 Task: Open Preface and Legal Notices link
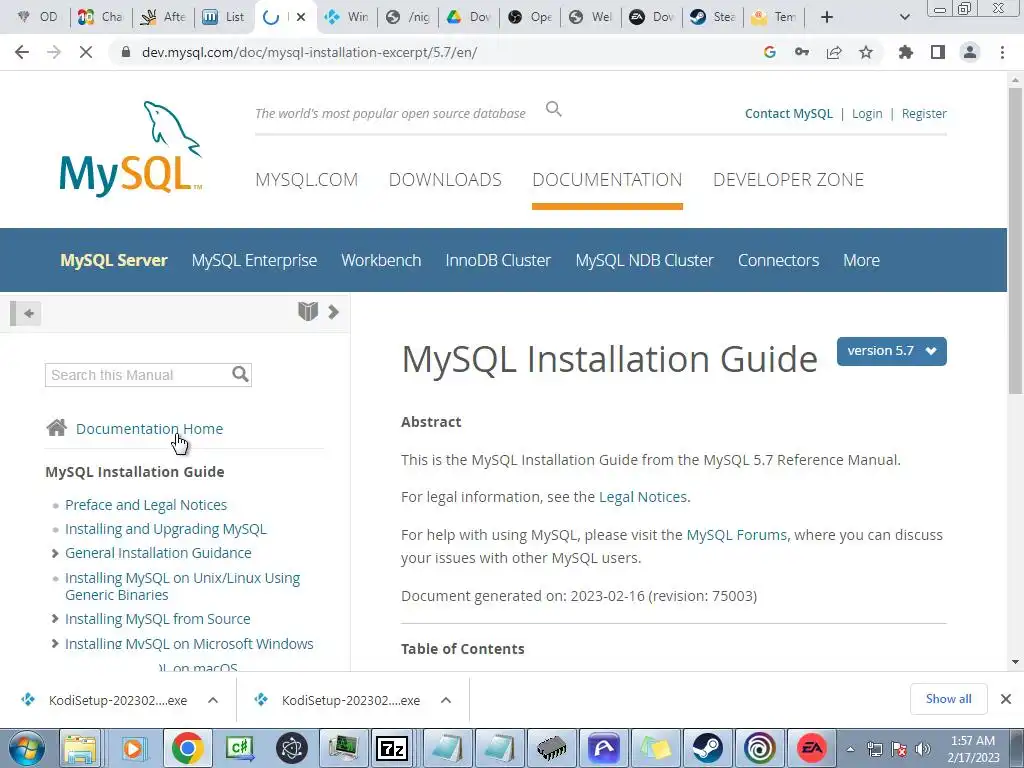146,505
